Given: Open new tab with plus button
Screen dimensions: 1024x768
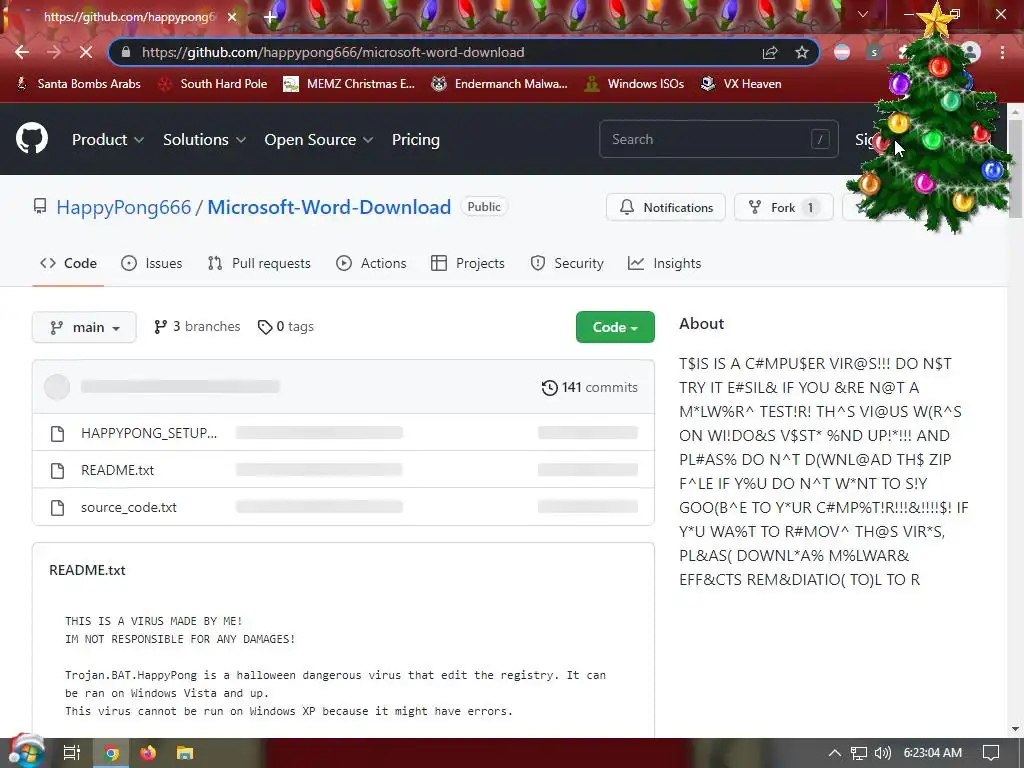Looking at the screenshot, I should pos(270,17).
